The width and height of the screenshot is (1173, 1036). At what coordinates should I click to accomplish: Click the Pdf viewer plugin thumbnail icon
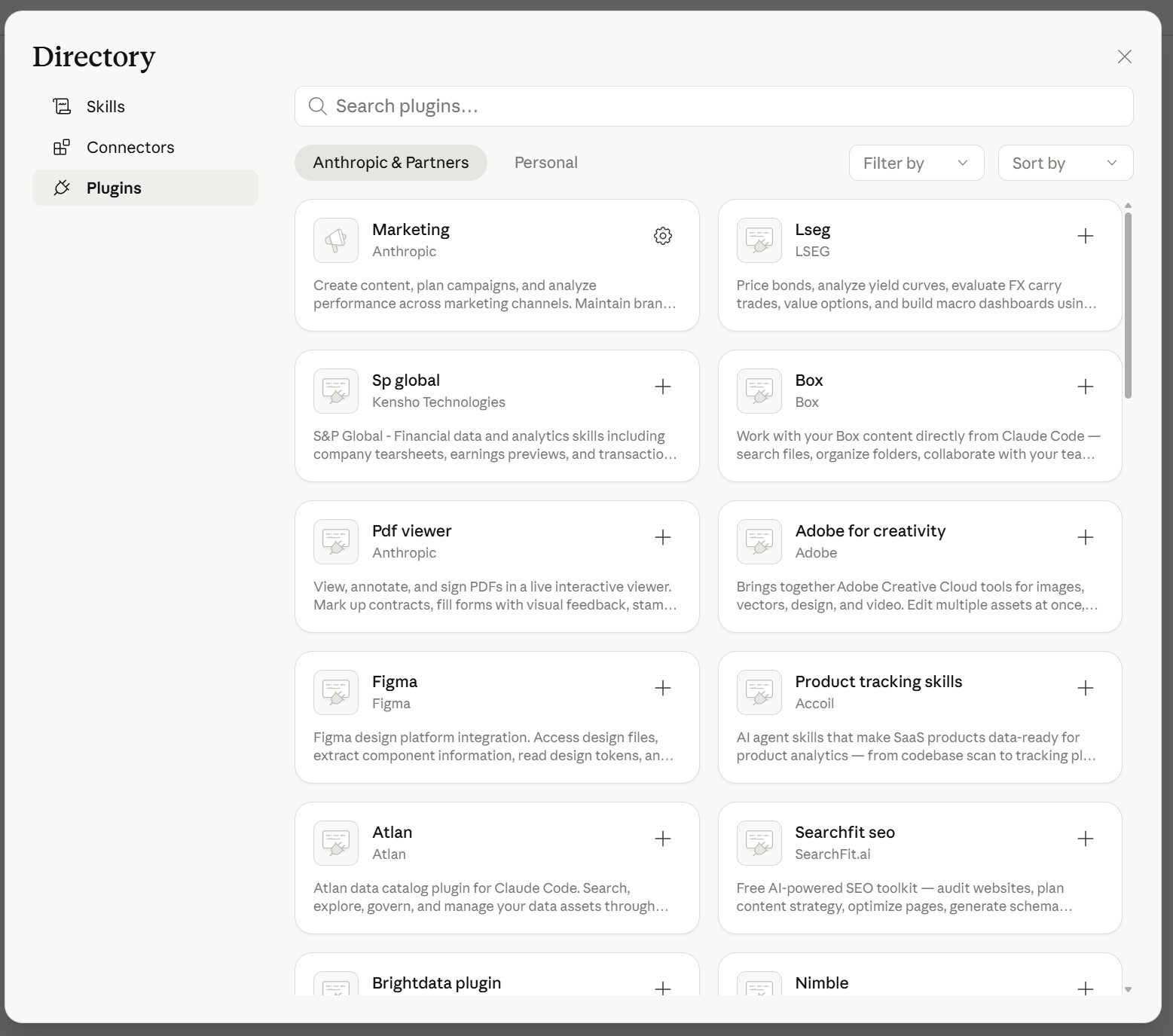(336, 542)
